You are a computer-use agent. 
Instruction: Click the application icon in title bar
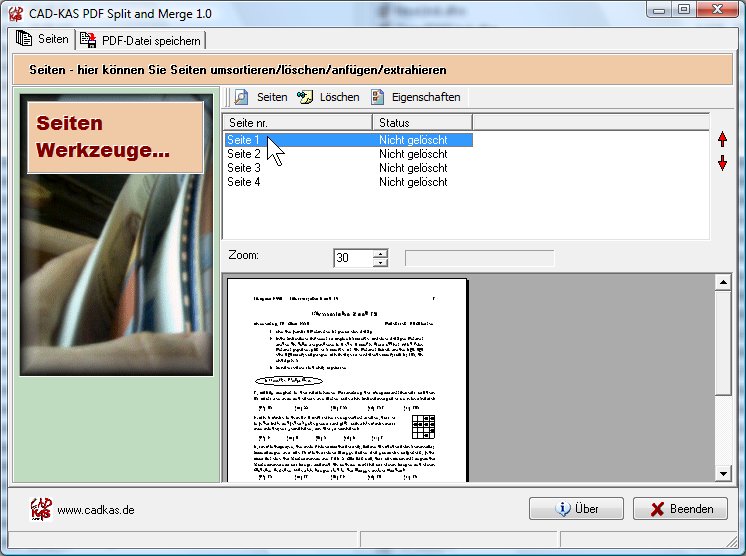coord(16,12)
